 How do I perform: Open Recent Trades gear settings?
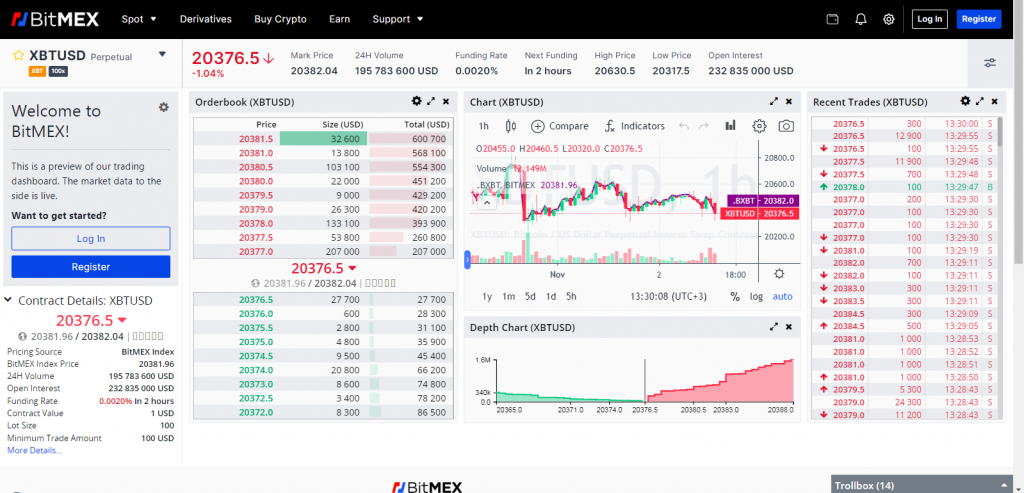click(965, 101)
